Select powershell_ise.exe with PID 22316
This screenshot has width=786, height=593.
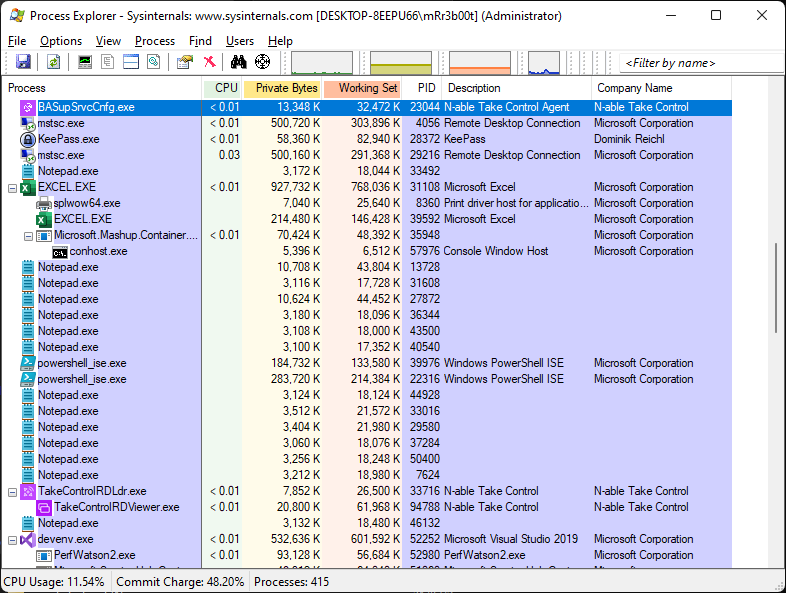pos(367,379)
